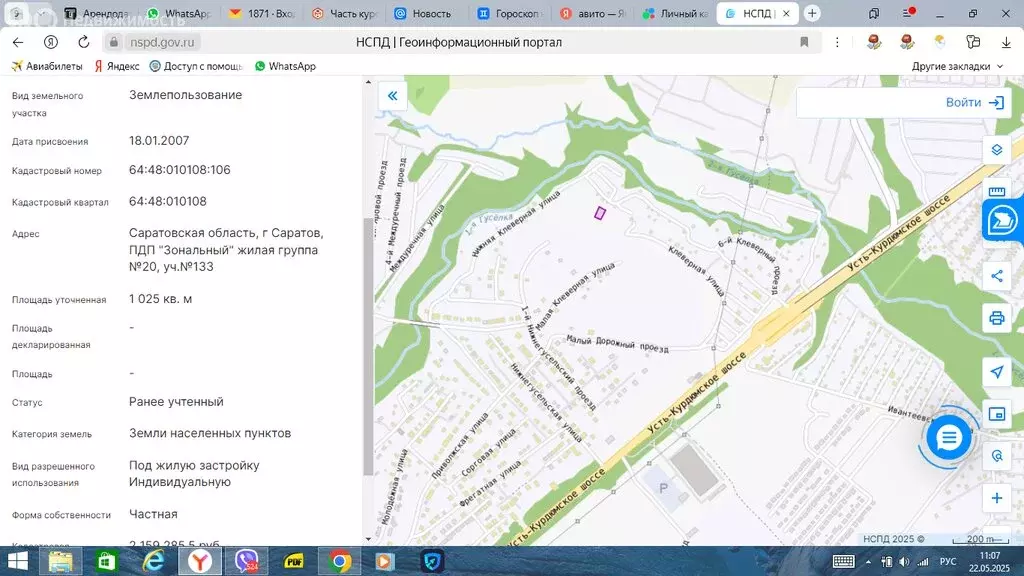1024x576 pixels.
Task: Open a new browser tab with plus
Action: click(812, 13)
